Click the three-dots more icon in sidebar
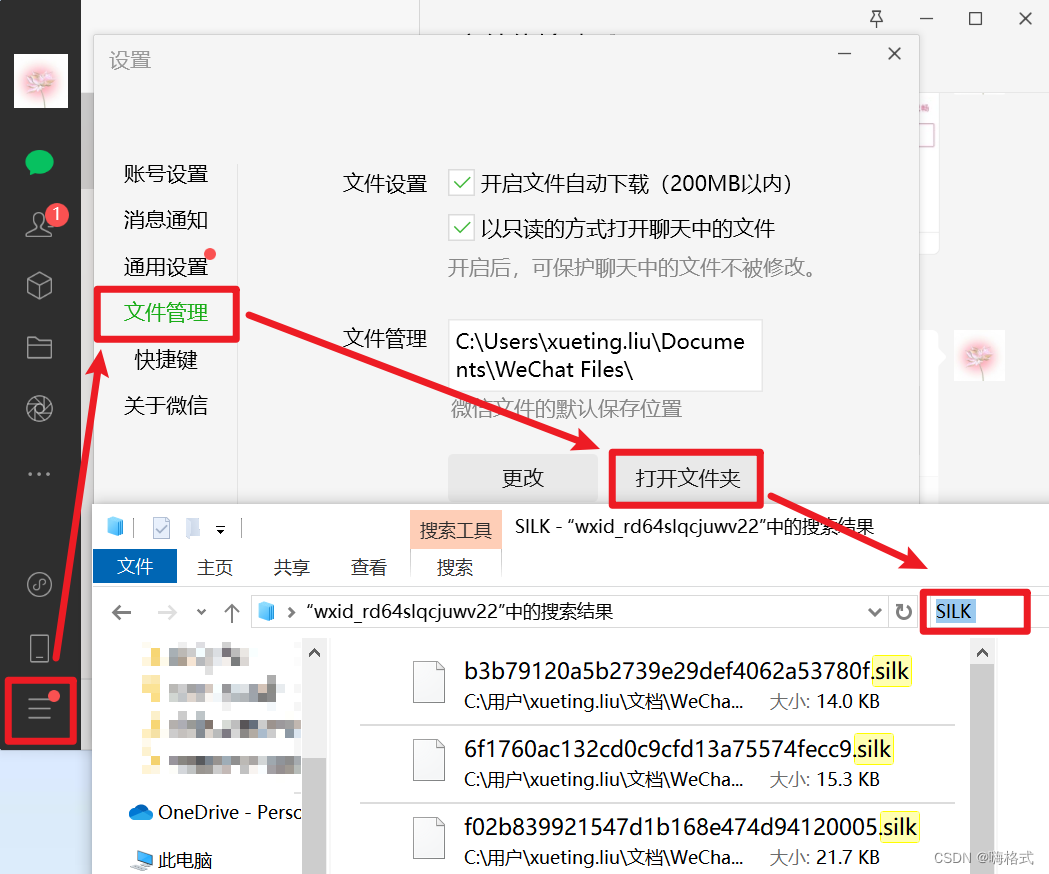The image size is (1049, 874). (39, 474)
